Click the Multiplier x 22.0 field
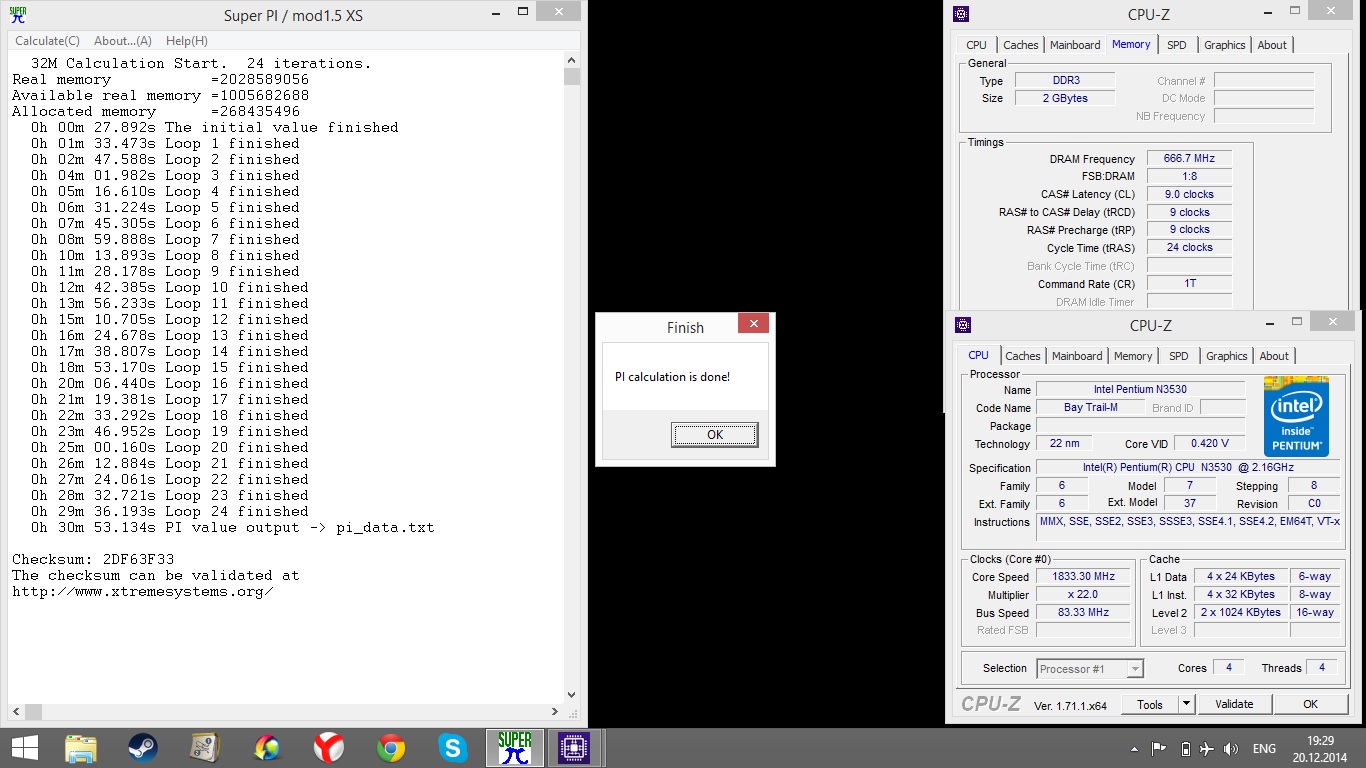The width and height of the screenshot is (1366, 768). (1083, 595)
